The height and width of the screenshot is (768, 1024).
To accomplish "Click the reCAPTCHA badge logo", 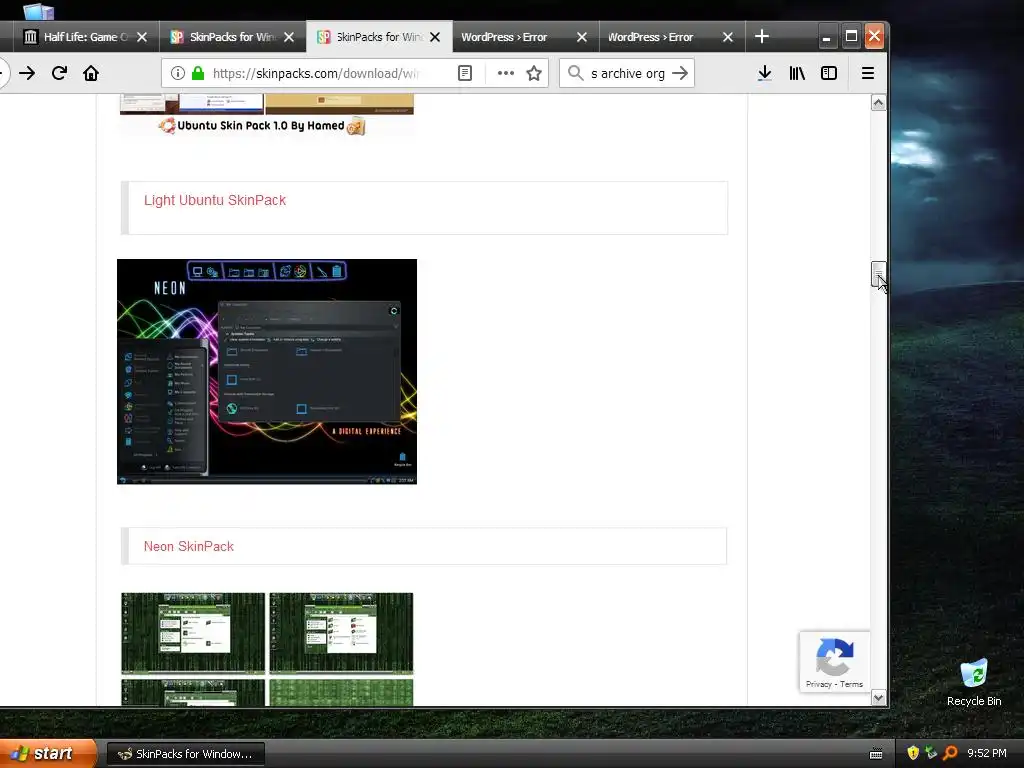I will point(835,657).
